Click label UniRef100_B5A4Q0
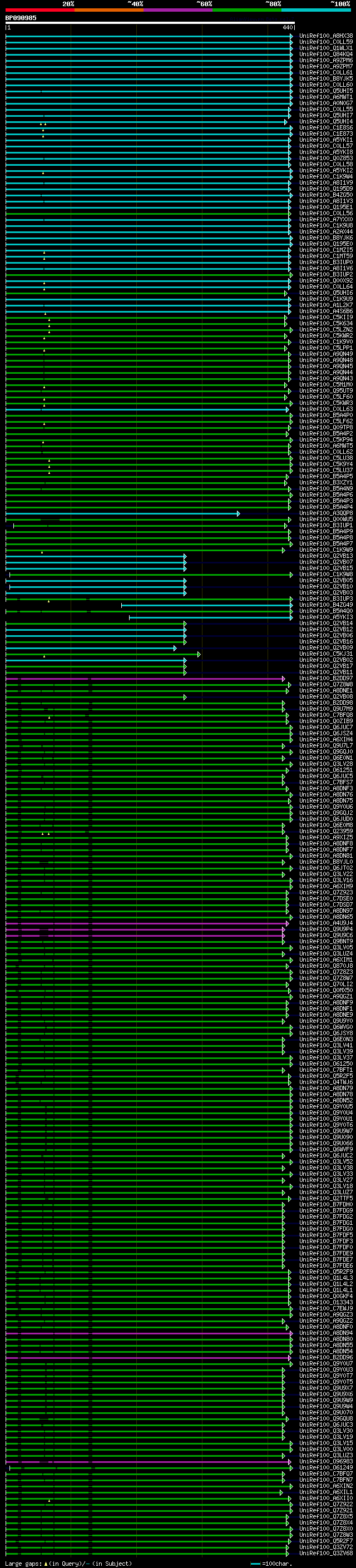Screen dimensions: 356x1568 tap(326, 611)
